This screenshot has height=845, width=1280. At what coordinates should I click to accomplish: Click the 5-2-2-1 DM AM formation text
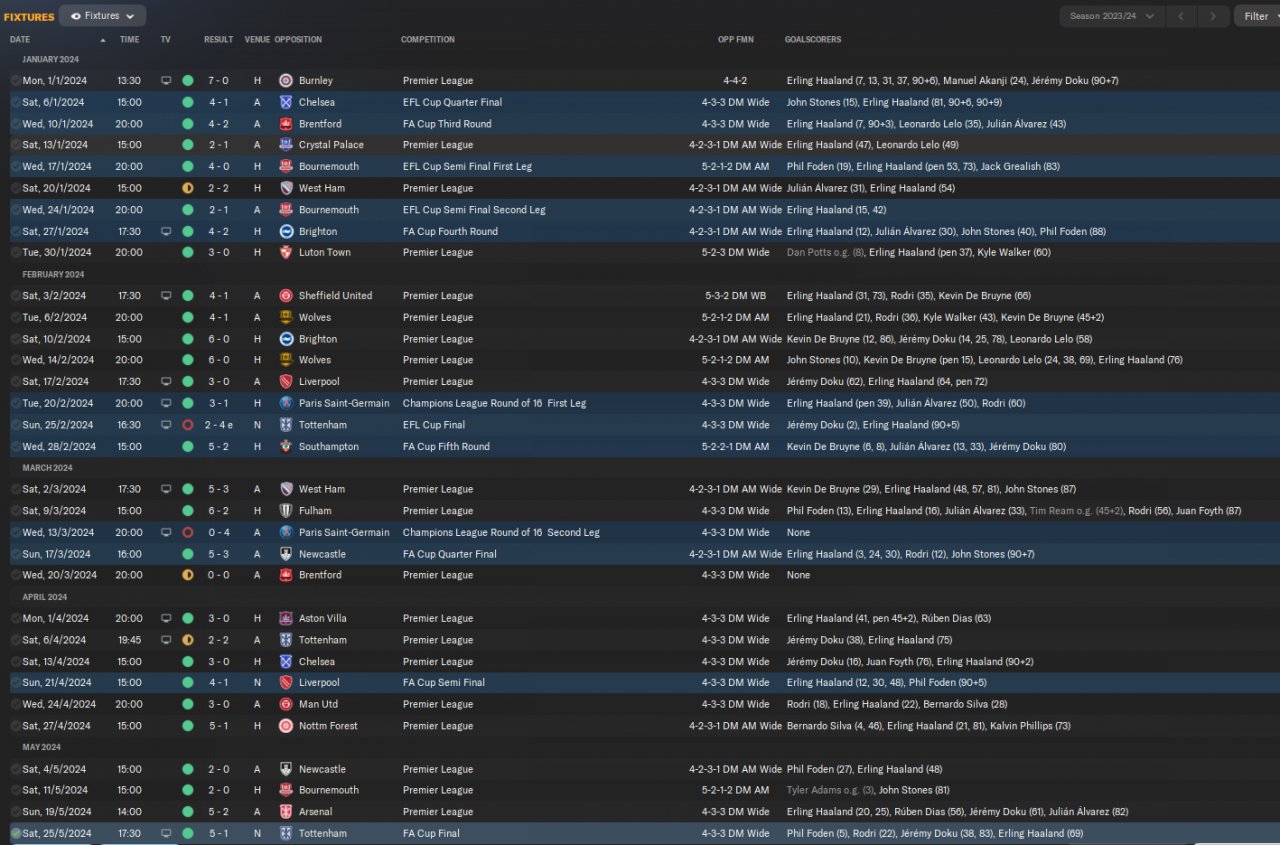click(x=735, y=447)
